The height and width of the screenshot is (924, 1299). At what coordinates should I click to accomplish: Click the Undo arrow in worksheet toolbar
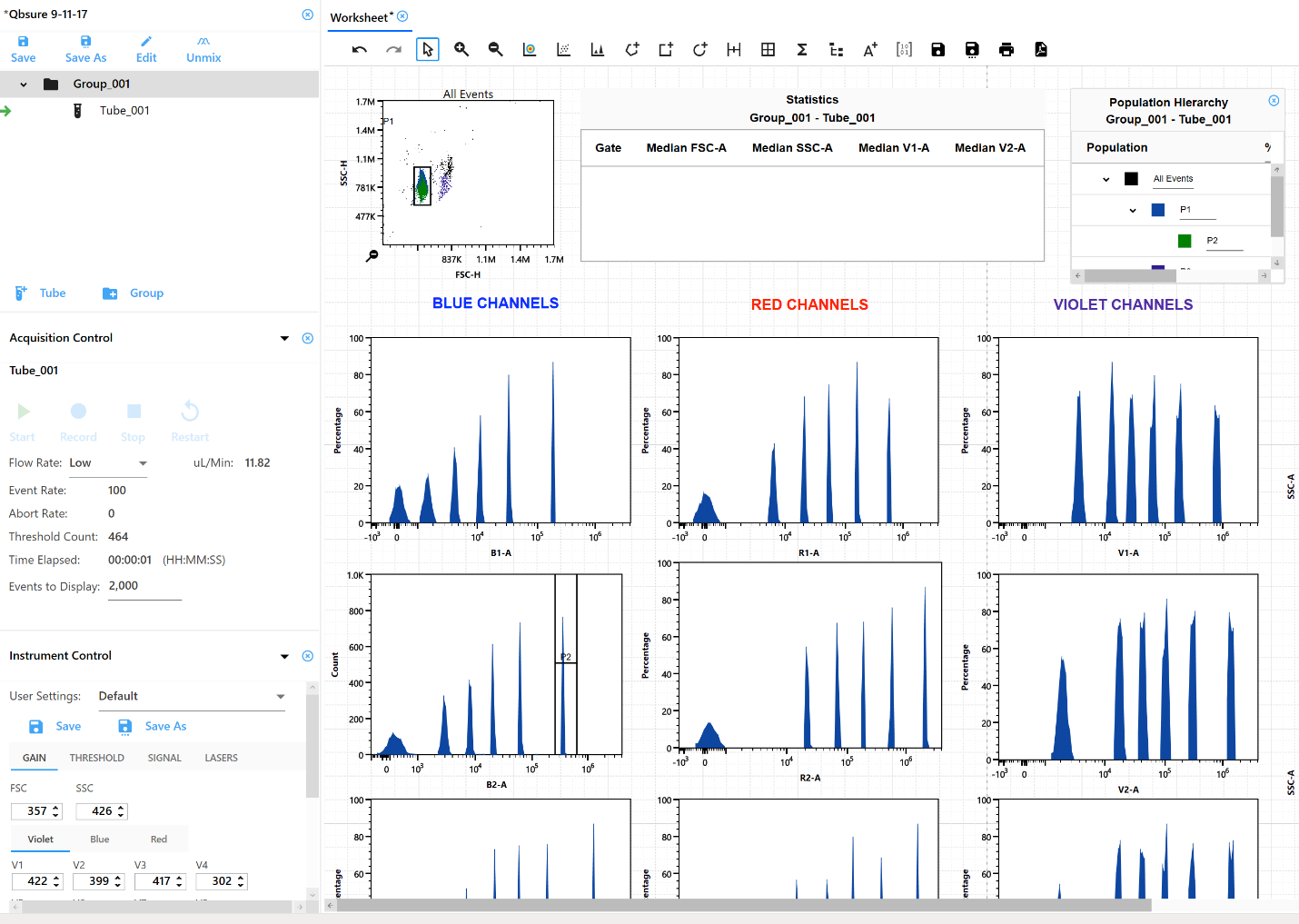point(360,50)
